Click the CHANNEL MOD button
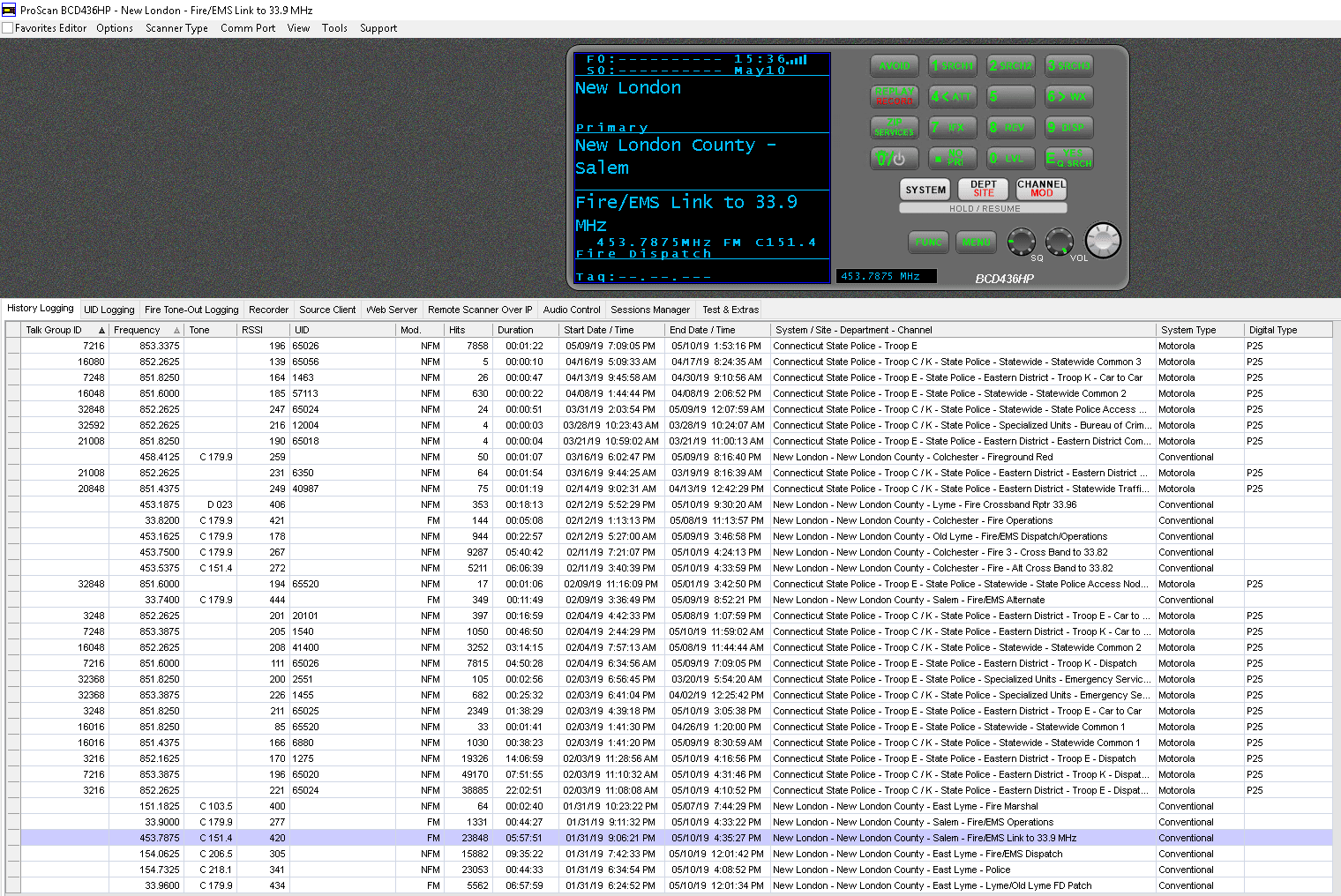 click(1042, 190)
